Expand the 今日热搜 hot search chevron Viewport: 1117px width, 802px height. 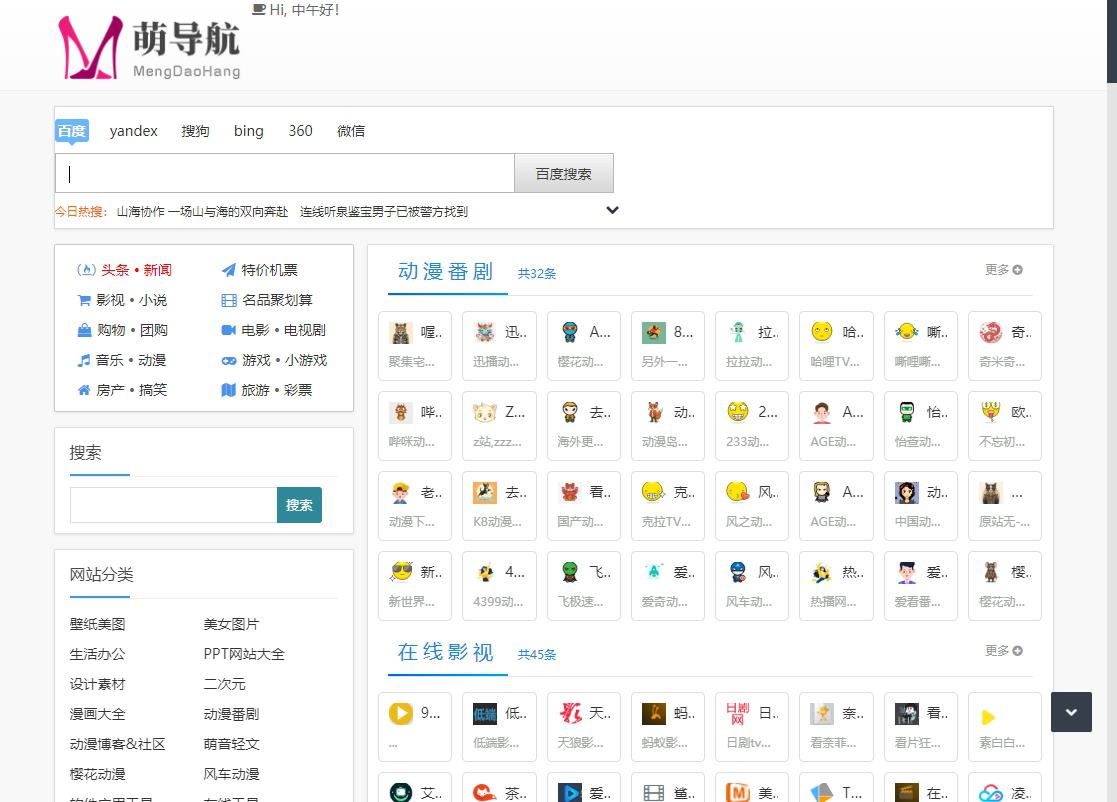612,210
